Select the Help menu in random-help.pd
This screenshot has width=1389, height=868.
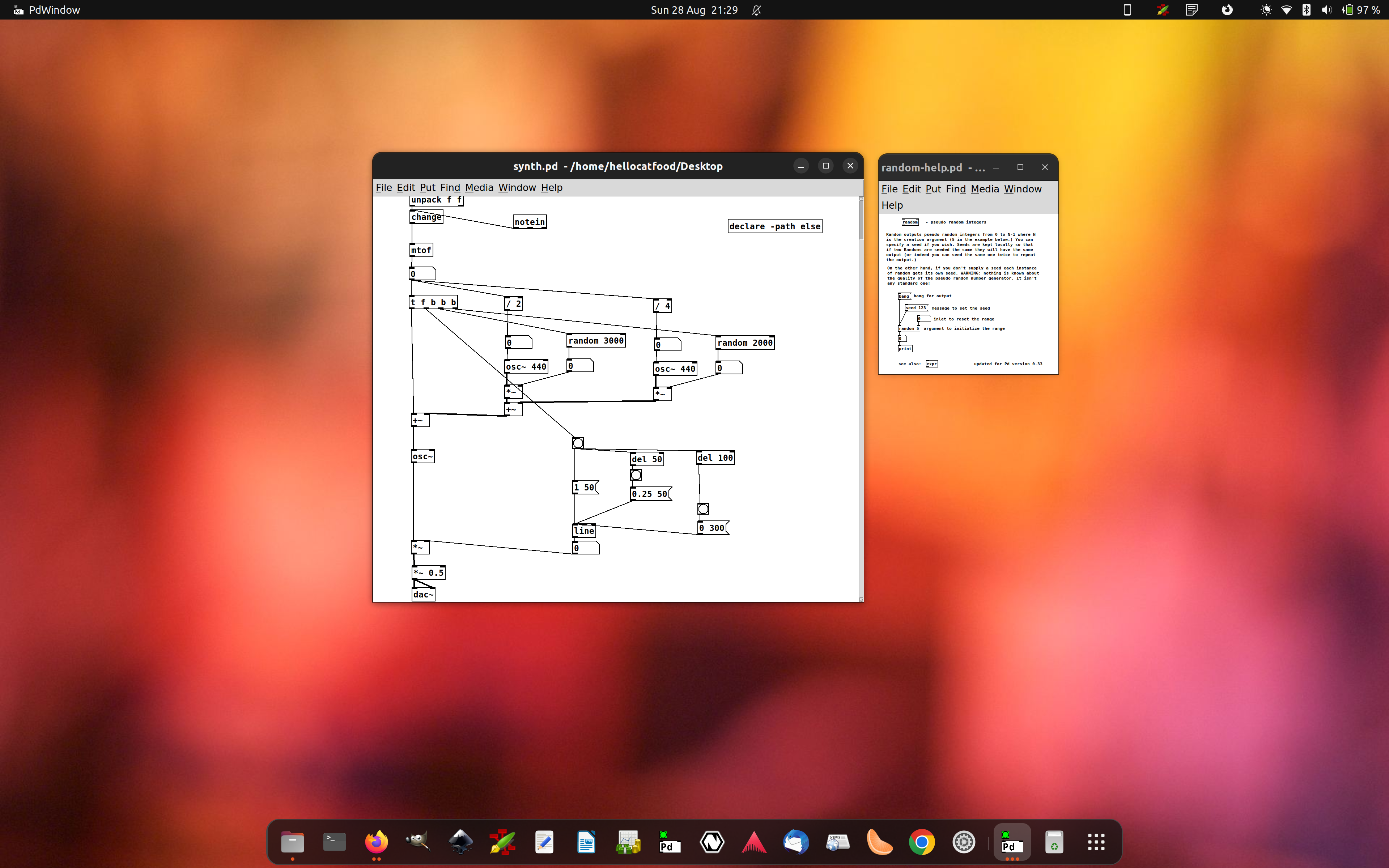tap(892, 205)
